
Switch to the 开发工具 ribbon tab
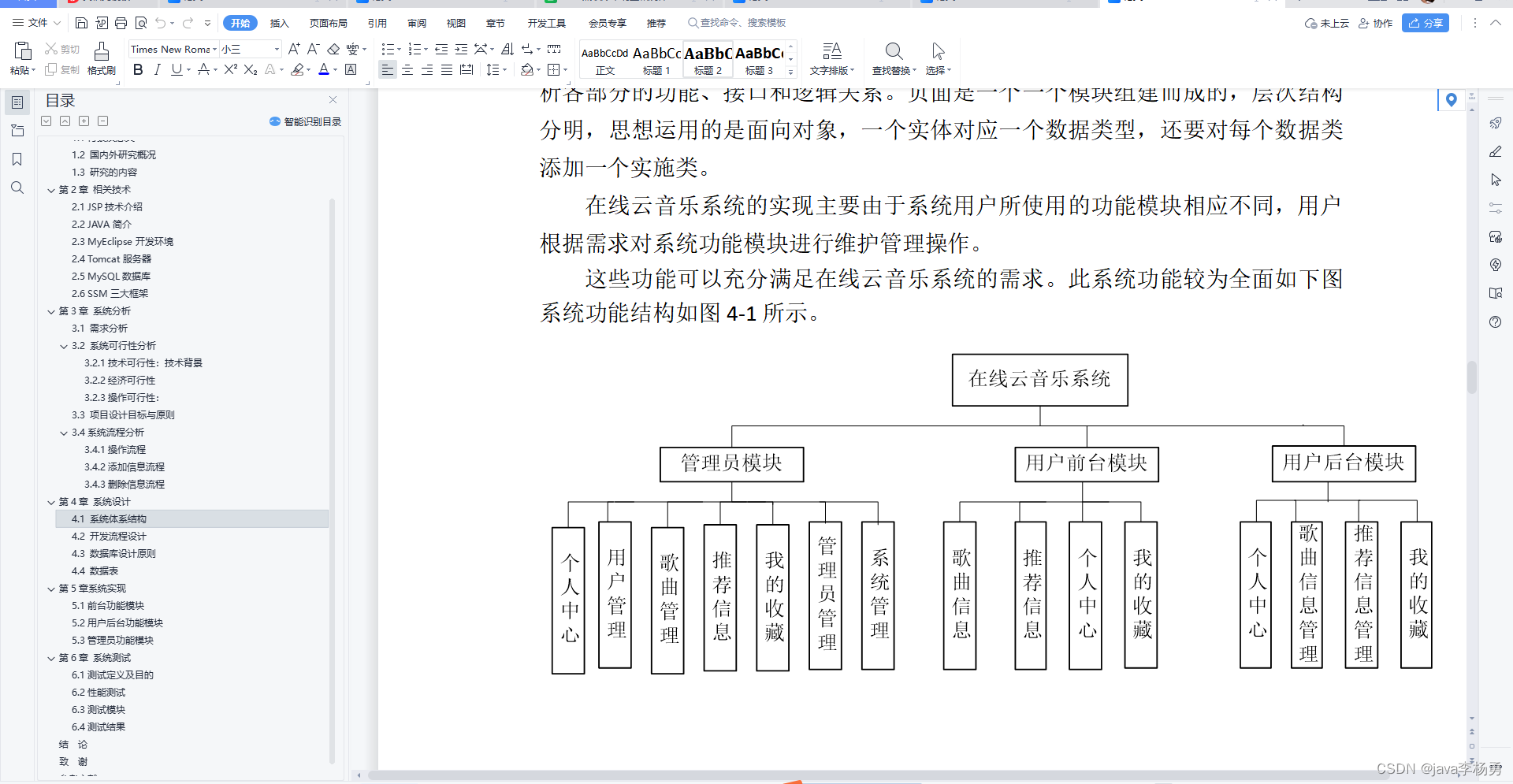click(x=546, y=23)
